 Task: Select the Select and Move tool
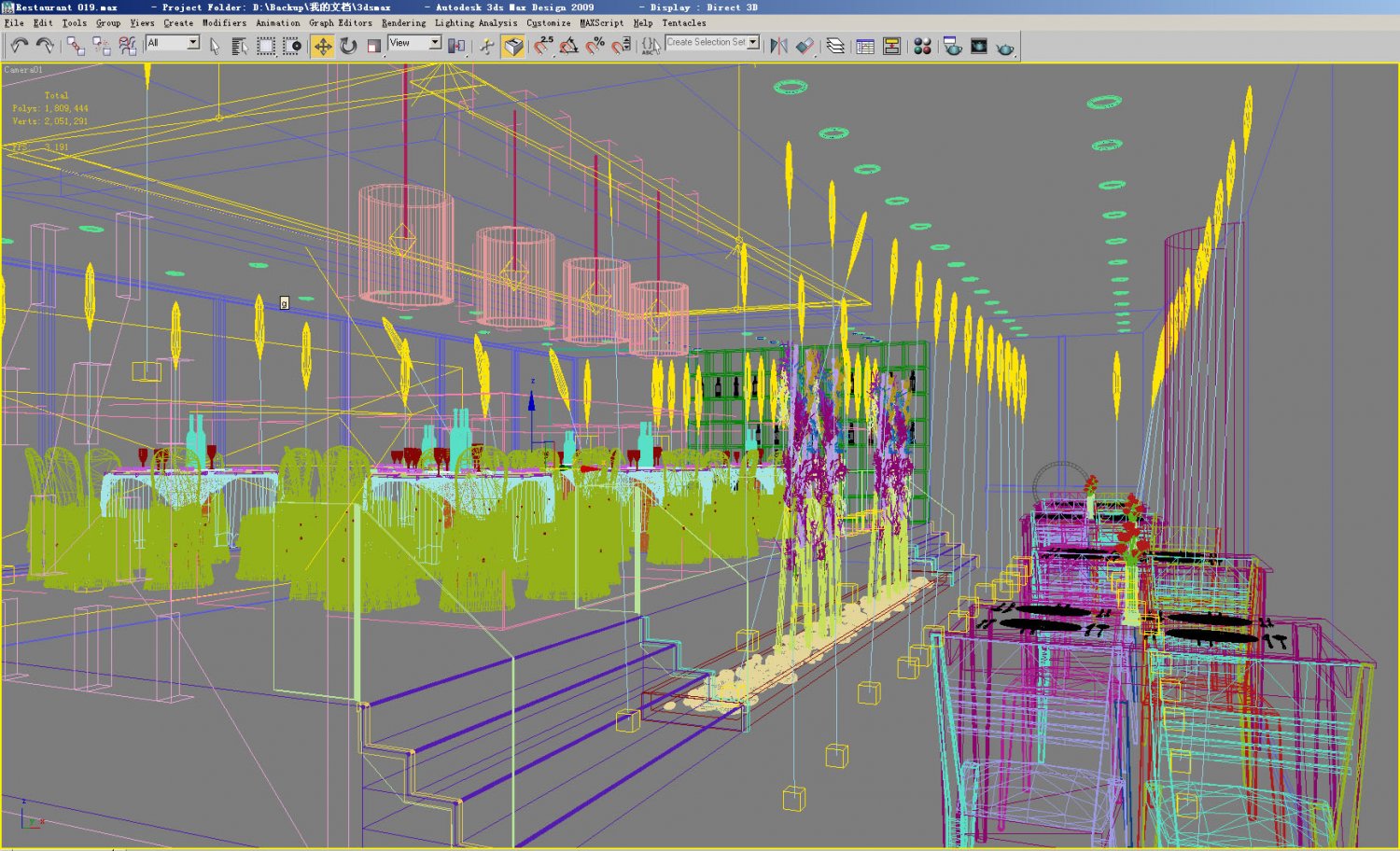[322, 46]
